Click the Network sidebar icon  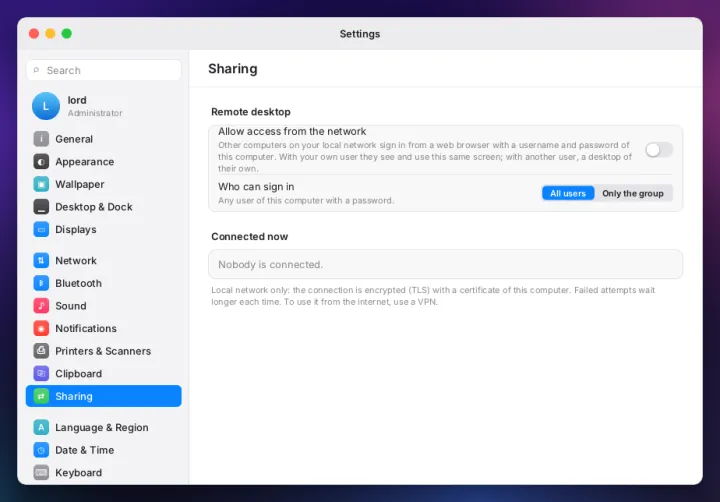pyautogui.click(x=41, y=260)
